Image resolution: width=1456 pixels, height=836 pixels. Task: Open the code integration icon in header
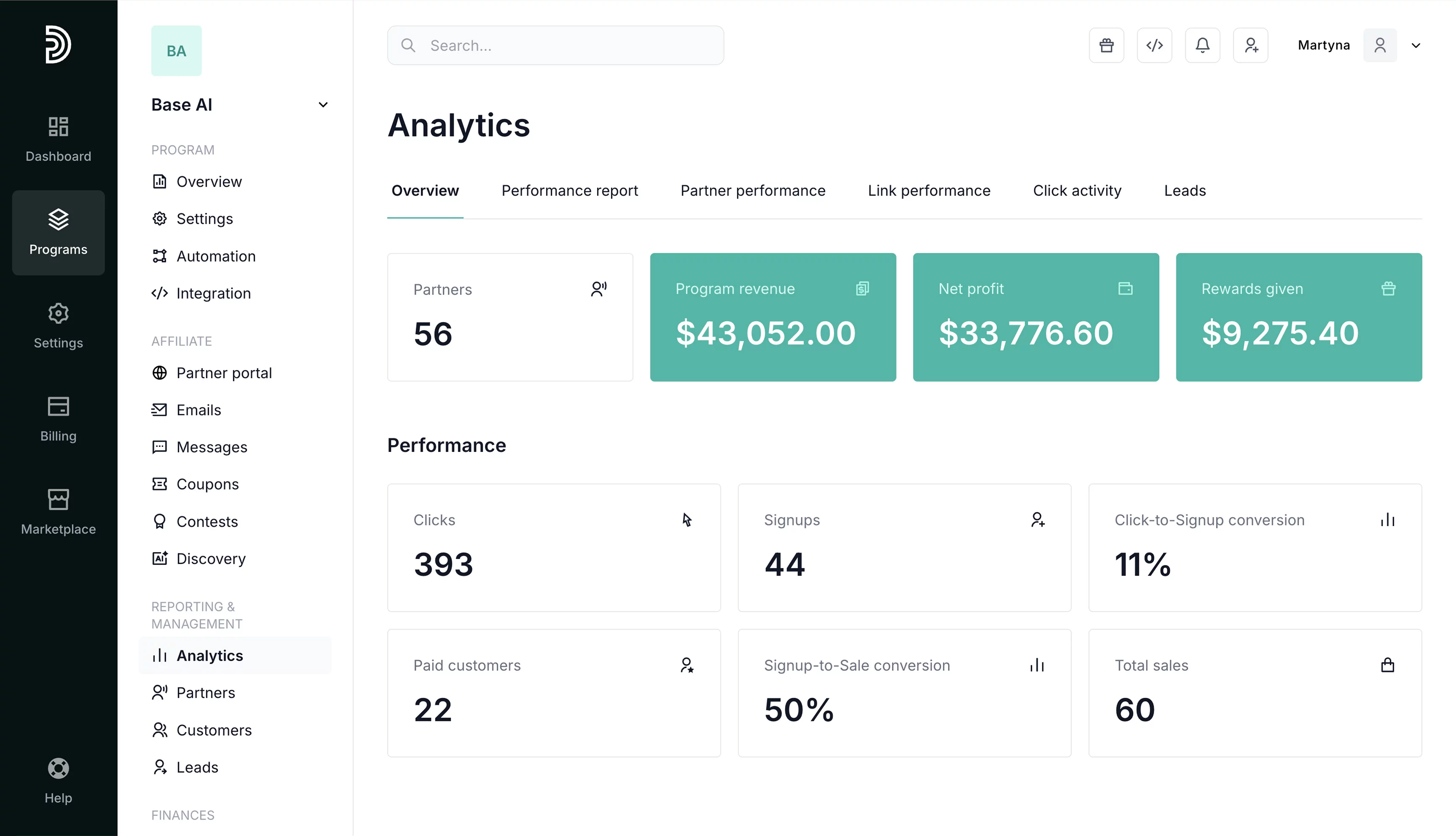1154,46
